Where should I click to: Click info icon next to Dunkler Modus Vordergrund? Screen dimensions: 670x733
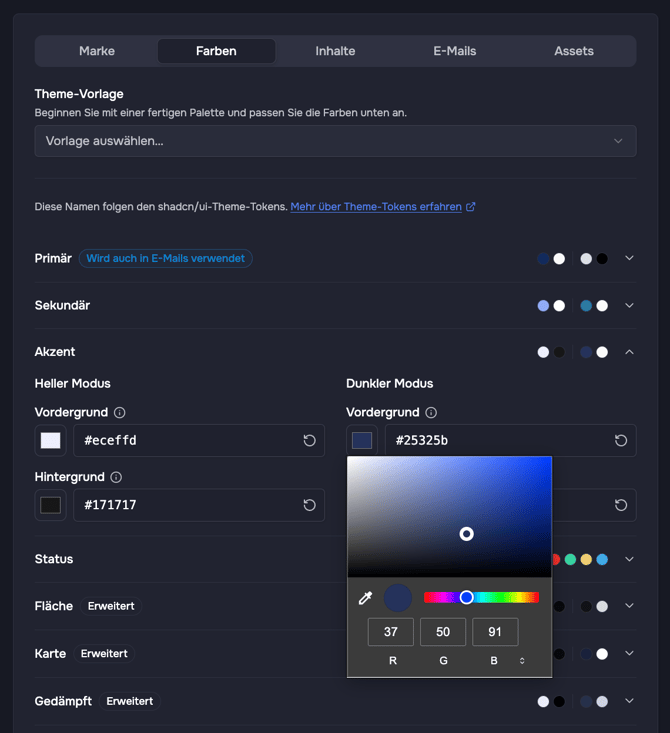pyautogui.click(x=431, y=412)
